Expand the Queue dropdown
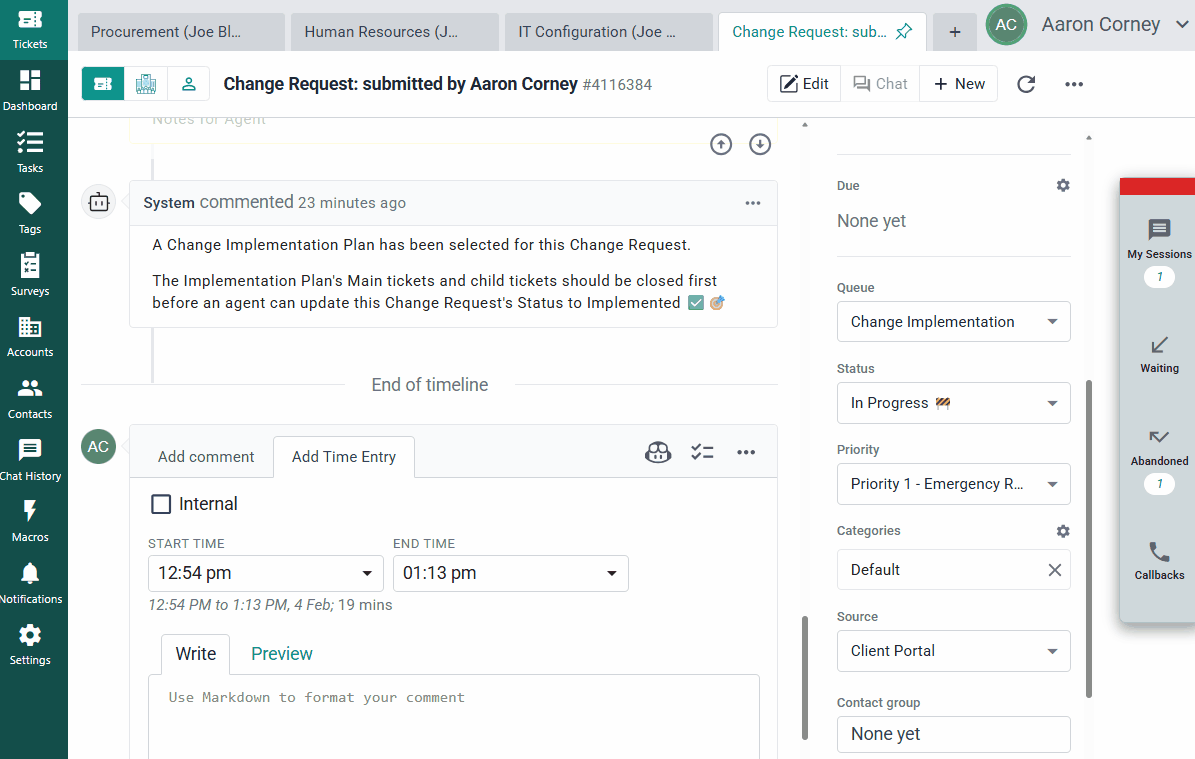The height and width of the screenshot is (759, 1195). coord(953,322)
